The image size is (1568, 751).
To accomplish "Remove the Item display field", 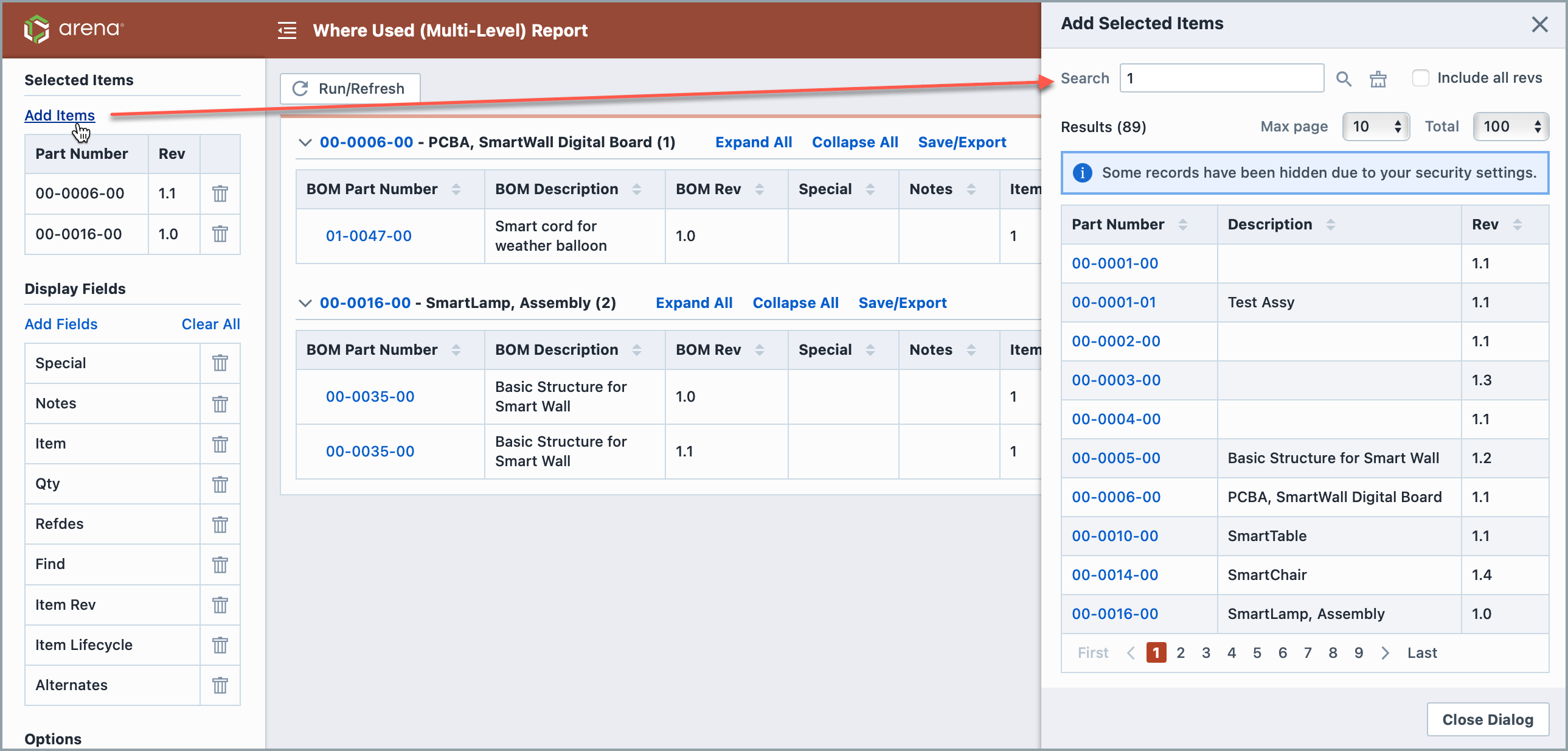I will (220, 444).
